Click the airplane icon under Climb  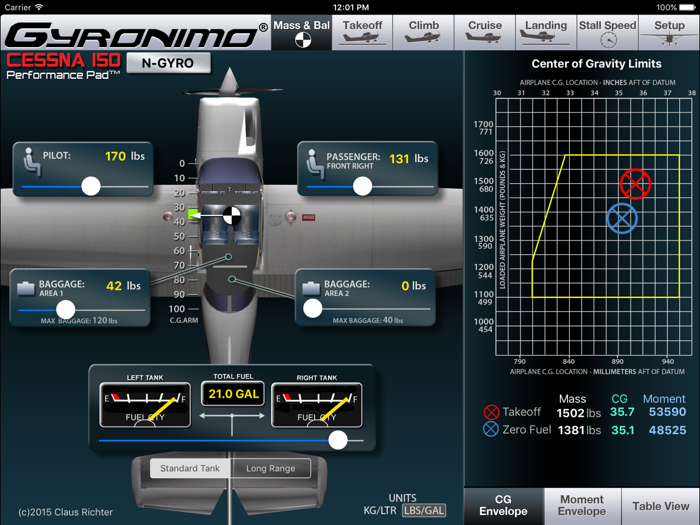(422, 38)
